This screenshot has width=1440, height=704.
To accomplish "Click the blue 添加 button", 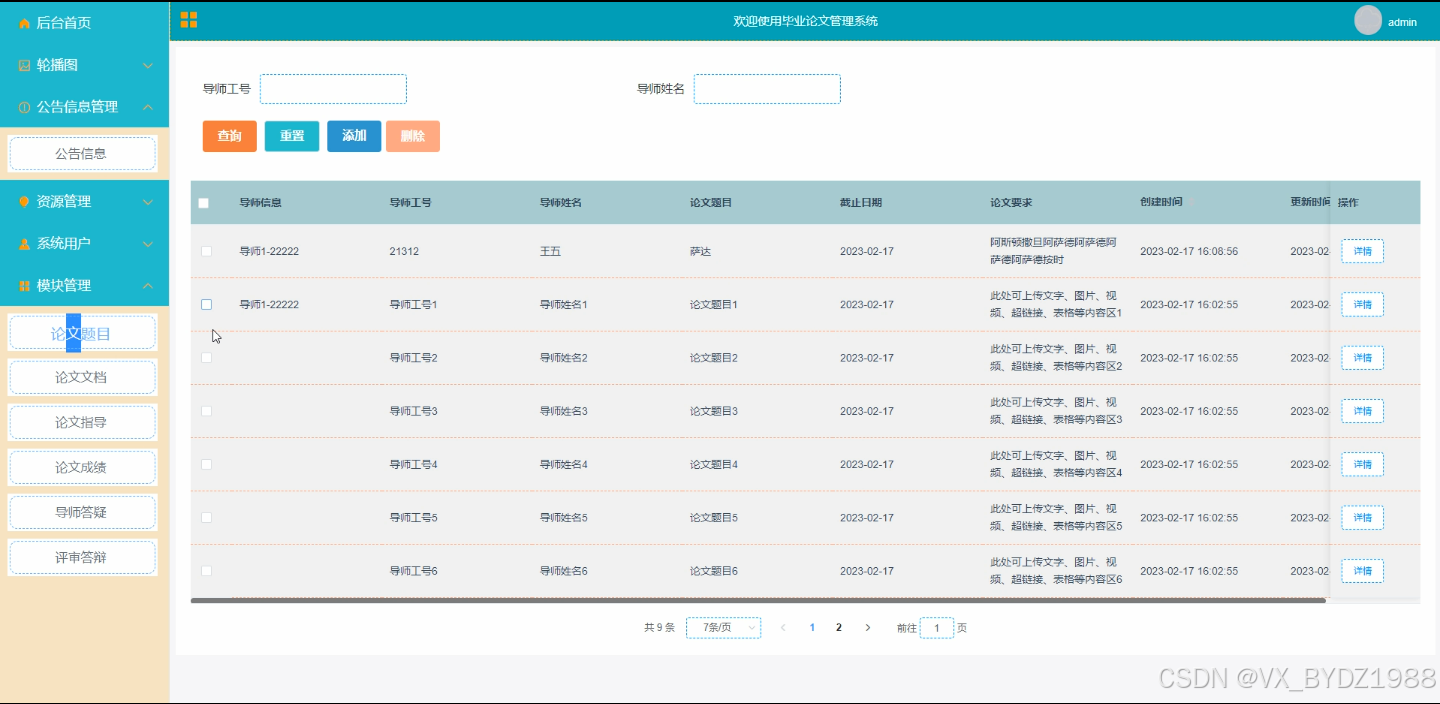I will pos(354,136).
